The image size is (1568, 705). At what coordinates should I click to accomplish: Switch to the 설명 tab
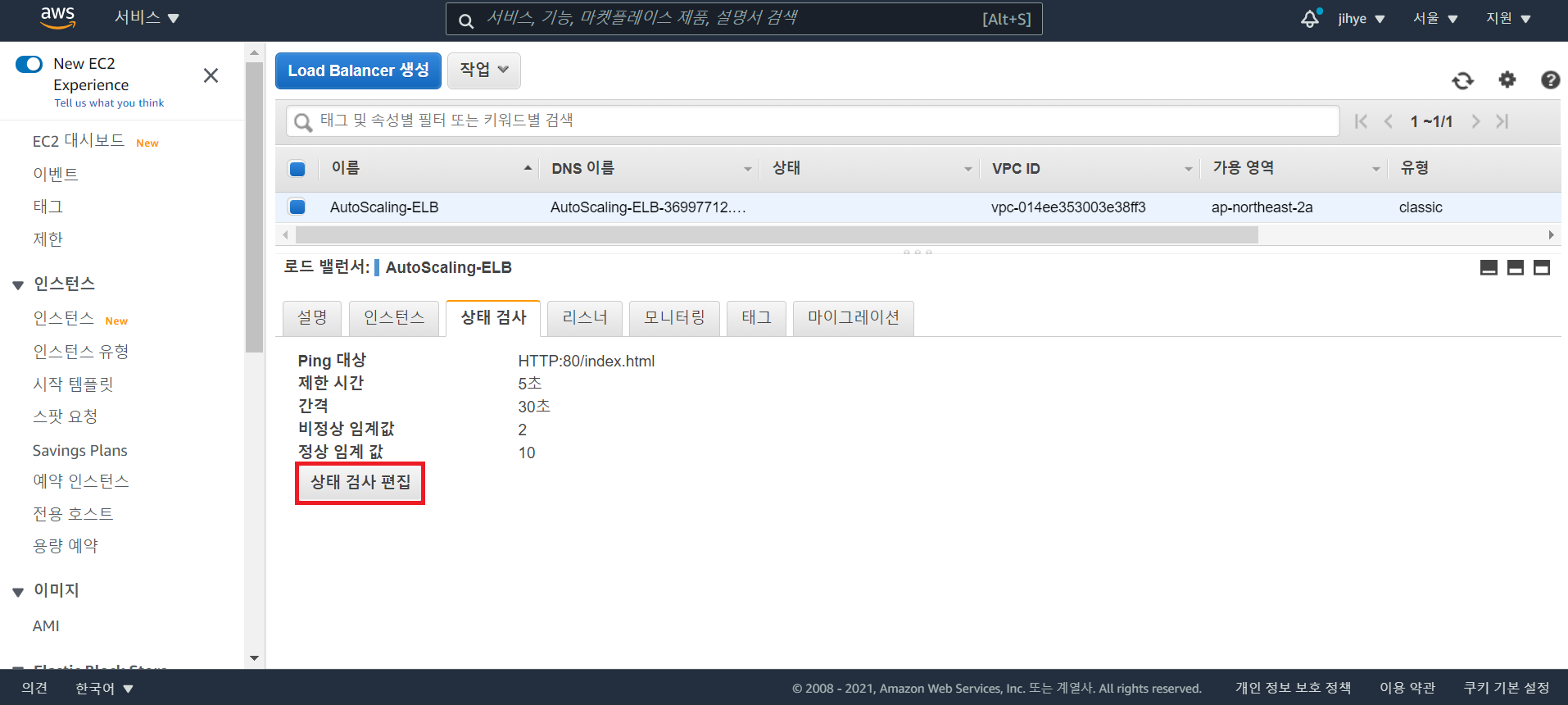(x=312, y=318)
